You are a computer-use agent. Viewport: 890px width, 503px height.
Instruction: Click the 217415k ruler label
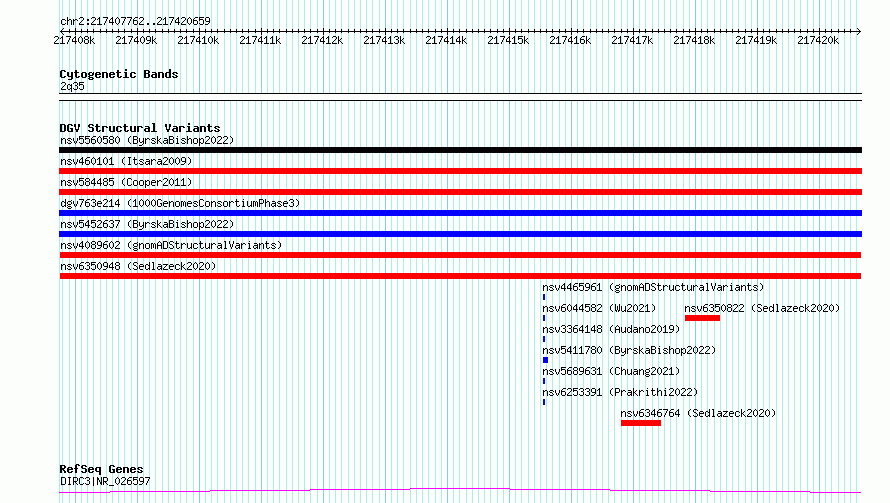point(508,40)
